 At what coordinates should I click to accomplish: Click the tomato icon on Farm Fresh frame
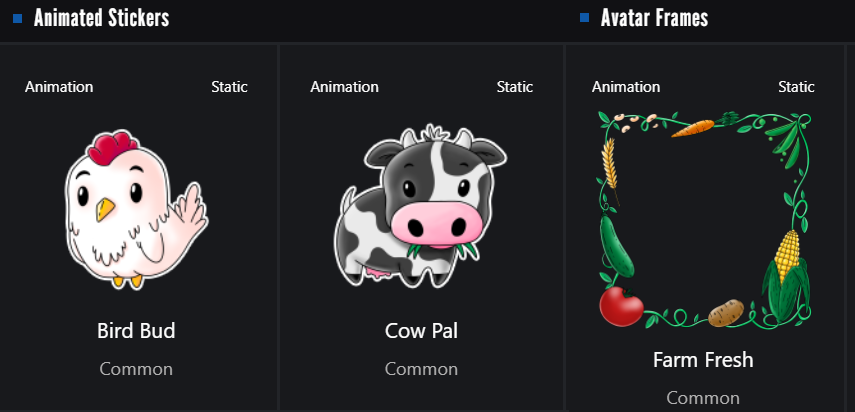pos(622,307)
